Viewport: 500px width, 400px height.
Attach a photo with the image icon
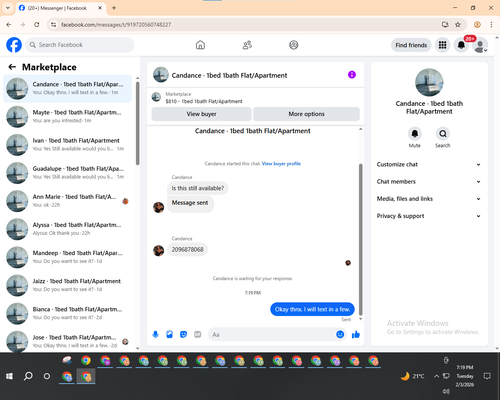(x=169, y=334)
